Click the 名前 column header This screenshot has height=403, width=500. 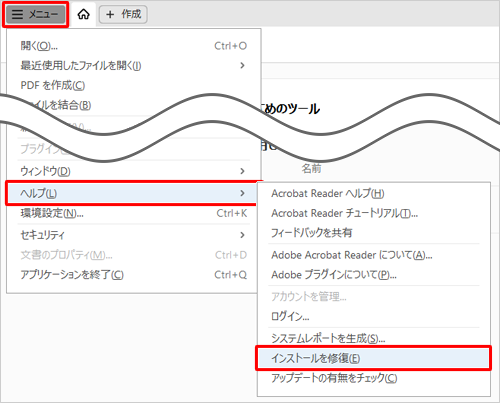(x=311, y=169)
